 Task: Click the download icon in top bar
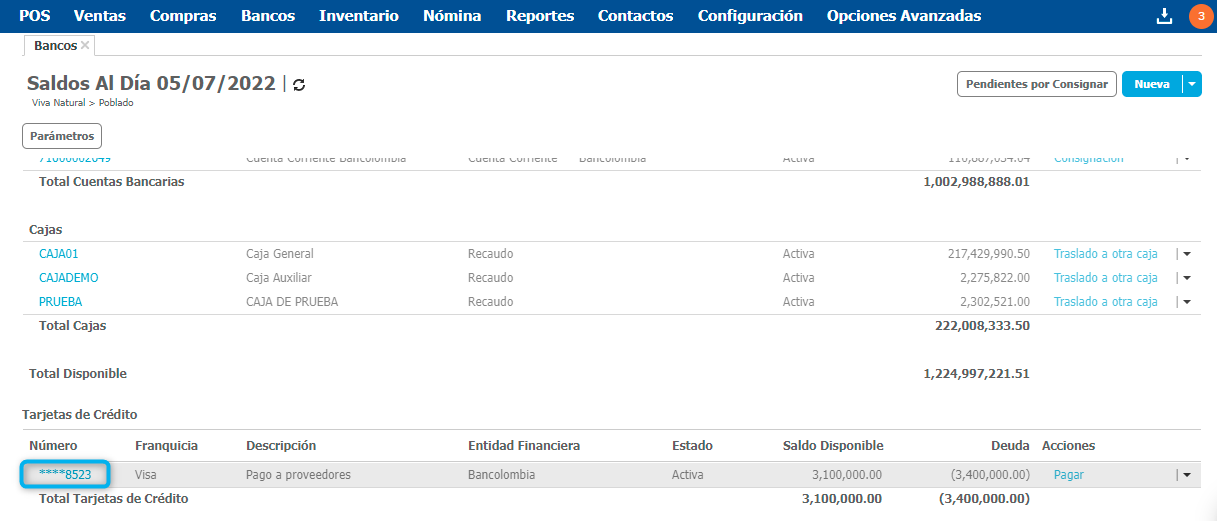1164,16
